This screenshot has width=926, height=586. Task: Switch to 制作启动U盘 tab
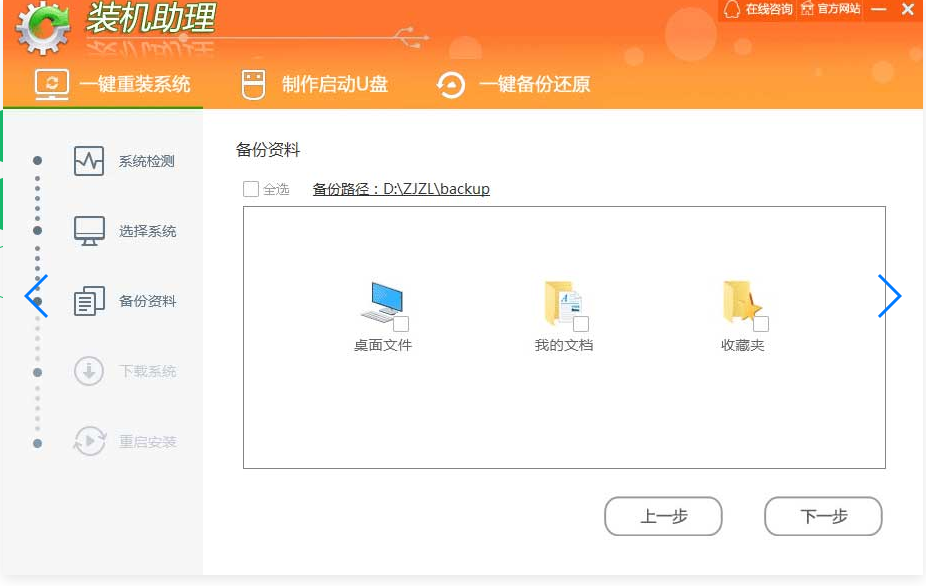click(315, 84)
